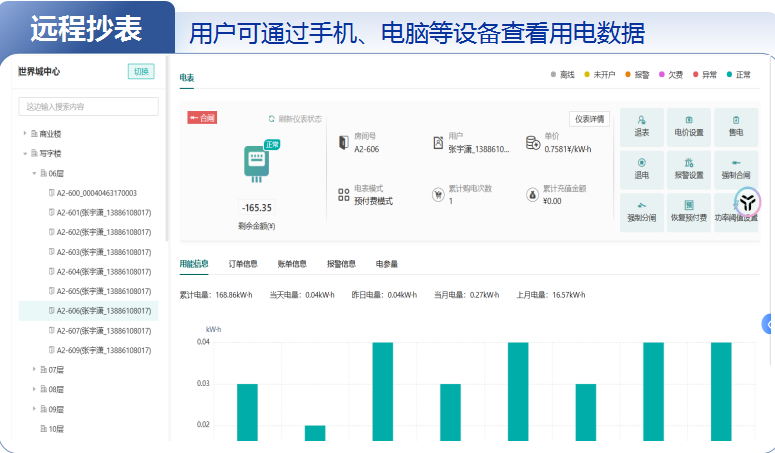This screenshot has width=775, height=453.
Task: Click the 累计充值金额 money bag icon
Action: [532, 195]
